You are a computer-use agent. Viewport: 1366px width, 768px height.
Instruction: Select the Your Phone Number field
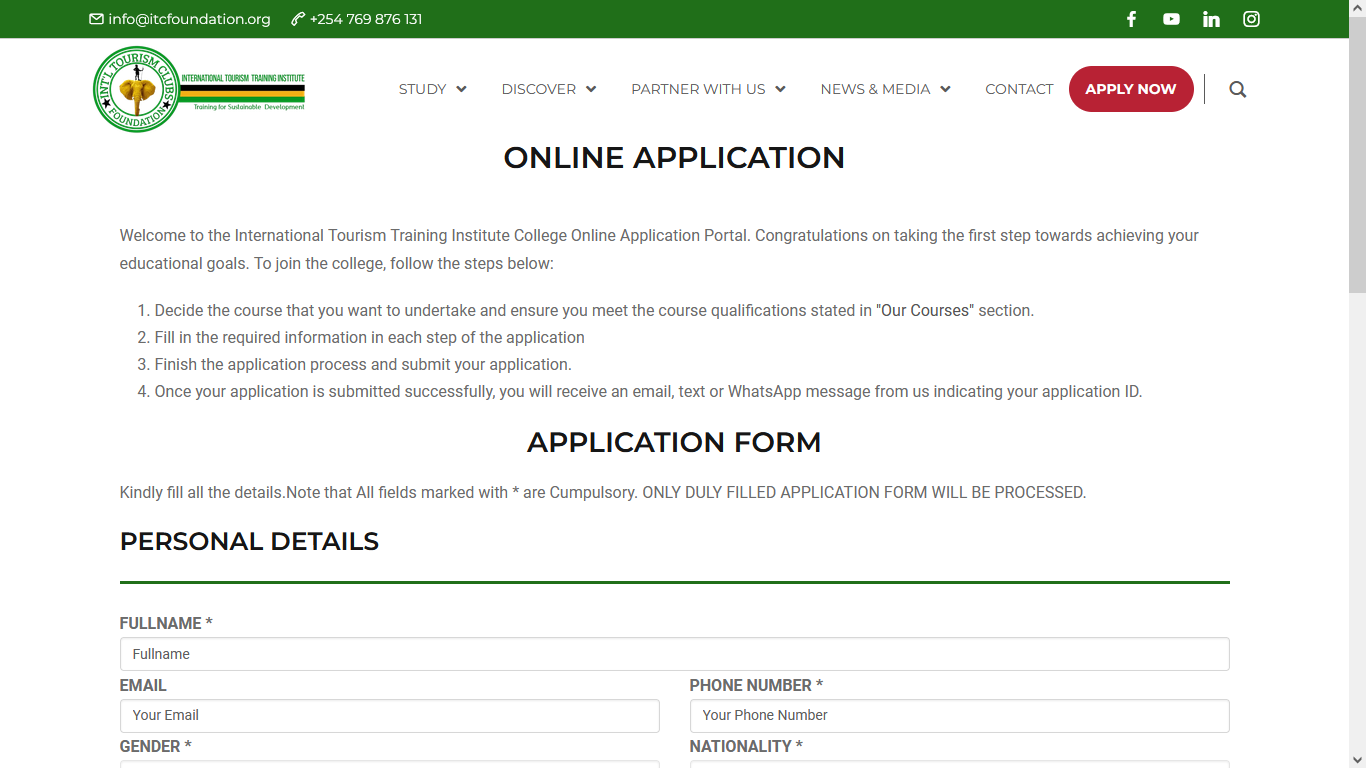(x=959, y=715)
